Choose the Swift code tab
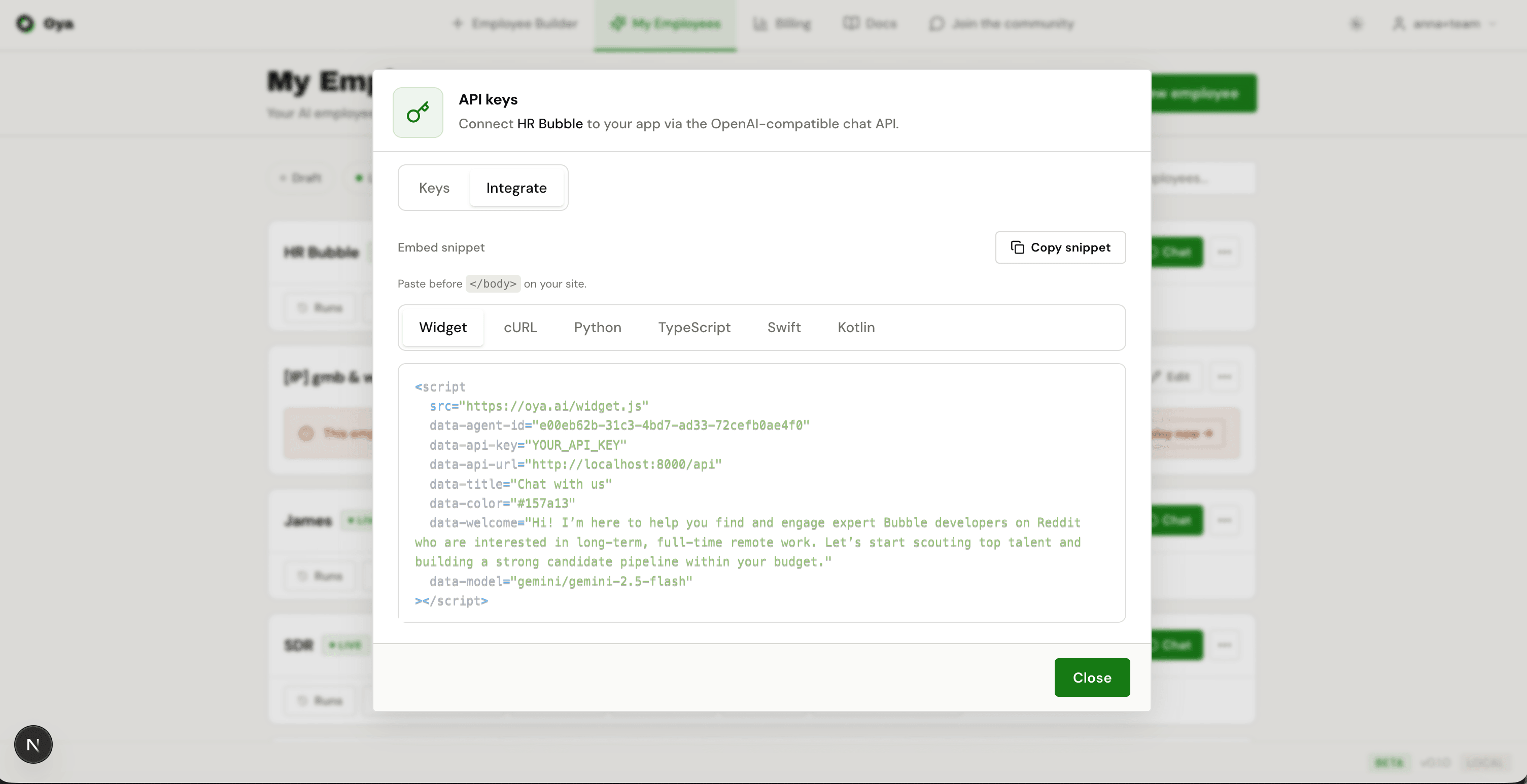Viewport: 1527px width, 784px height. 784,328
